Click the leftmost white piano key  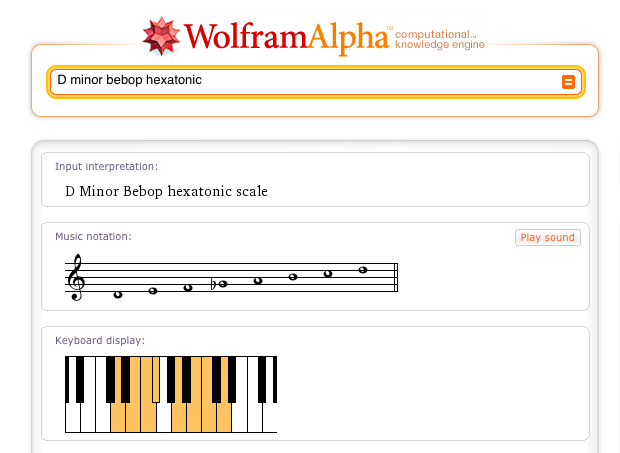point(73,417)
